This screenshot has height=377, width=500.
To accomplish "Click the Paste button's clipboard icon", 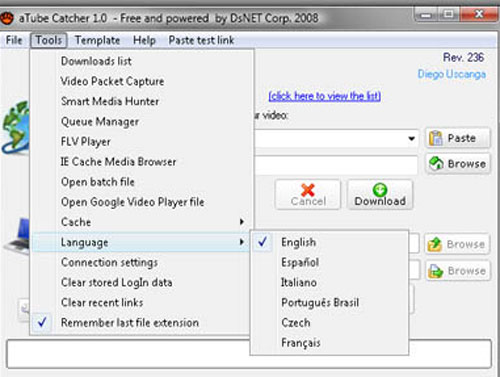I will coord(436,138).
